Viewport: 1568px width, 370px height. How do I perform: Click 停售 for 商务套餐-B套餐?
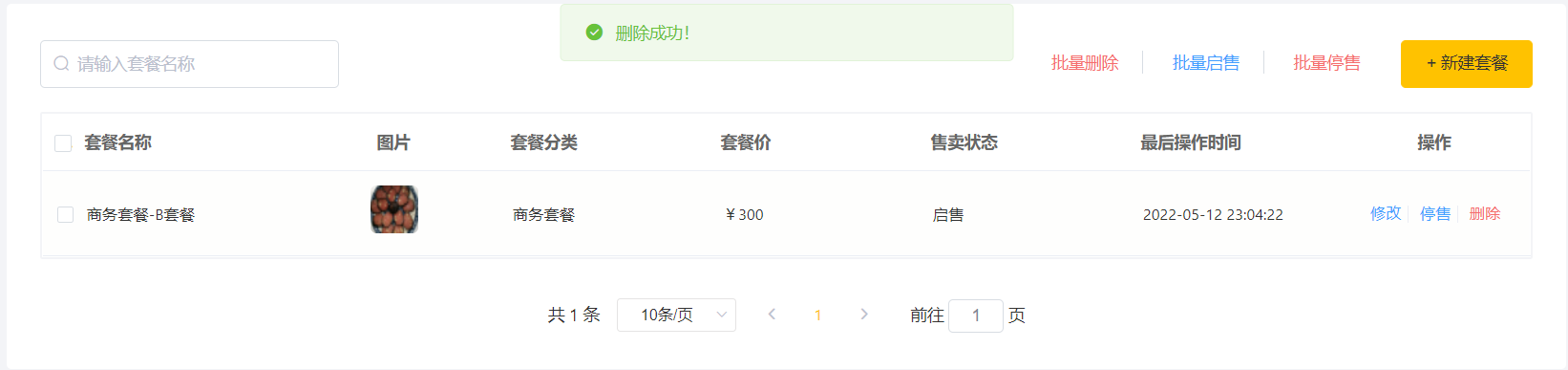tap(1435, 213)
